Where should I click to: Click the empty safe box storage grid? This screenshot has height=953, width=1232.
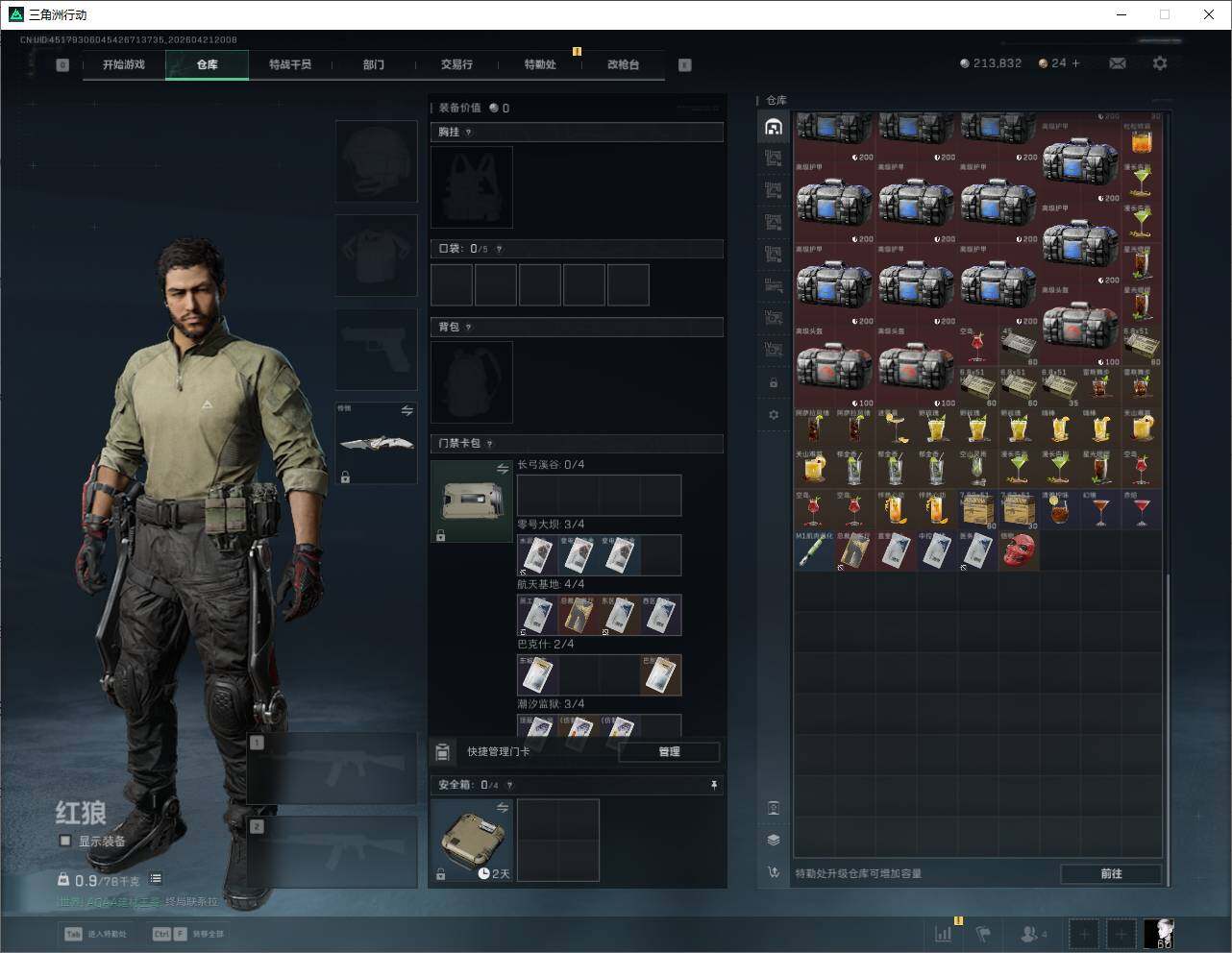[558, 841]
